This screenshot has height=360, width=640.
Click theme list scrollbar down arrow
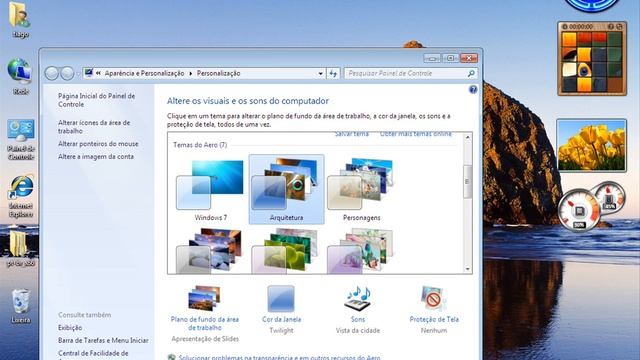467,269
